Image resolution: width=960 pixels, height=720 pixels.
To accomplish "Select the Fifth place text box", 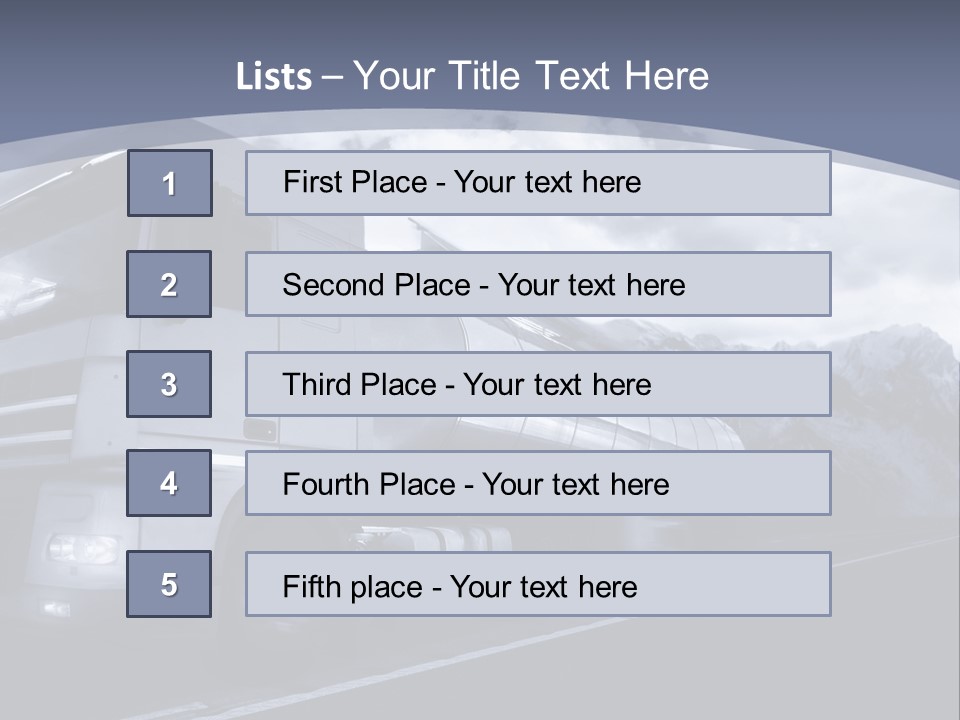I will (538, 584).
